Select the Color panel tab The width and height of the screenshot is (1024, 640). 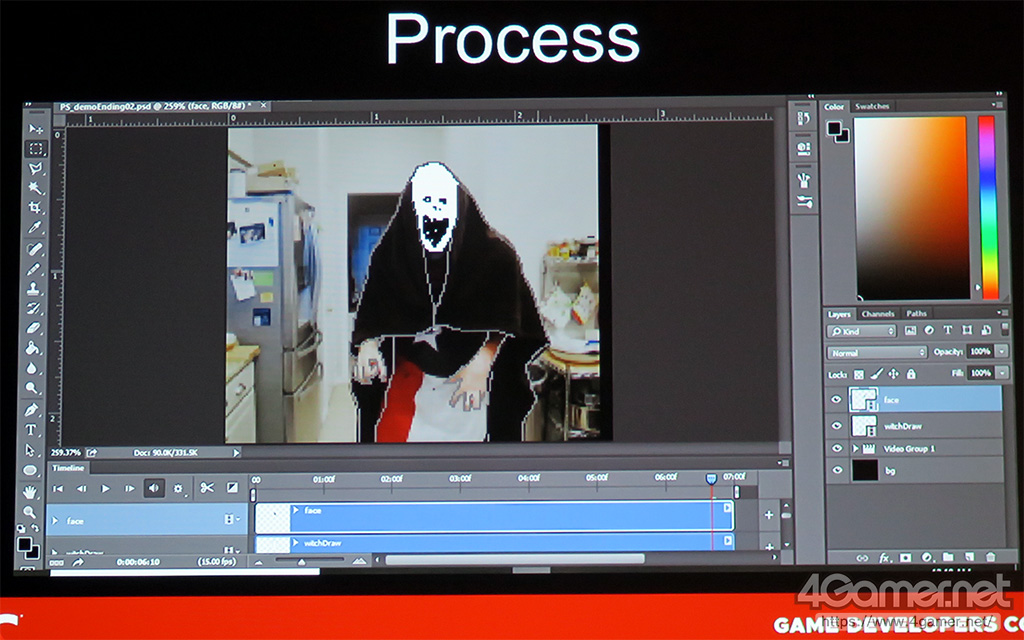[834, 106]
